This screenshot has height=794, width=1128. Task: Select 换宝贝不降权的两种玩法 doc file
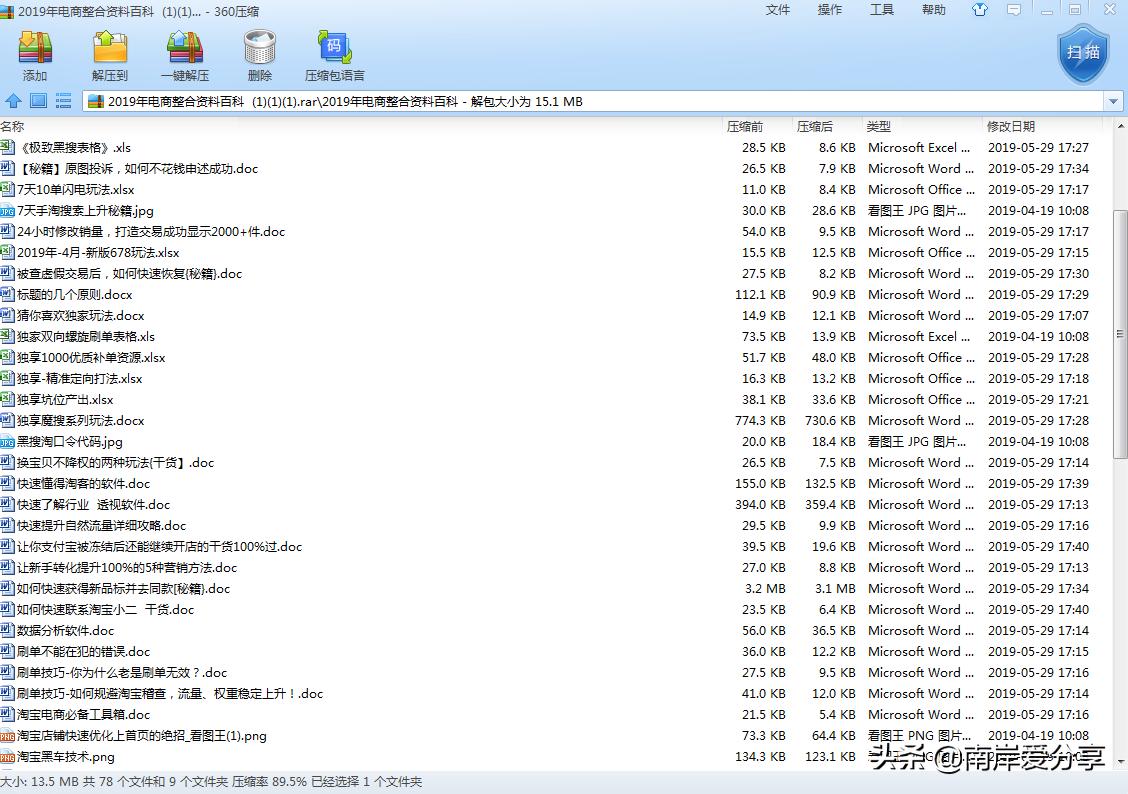click(116, 462)
